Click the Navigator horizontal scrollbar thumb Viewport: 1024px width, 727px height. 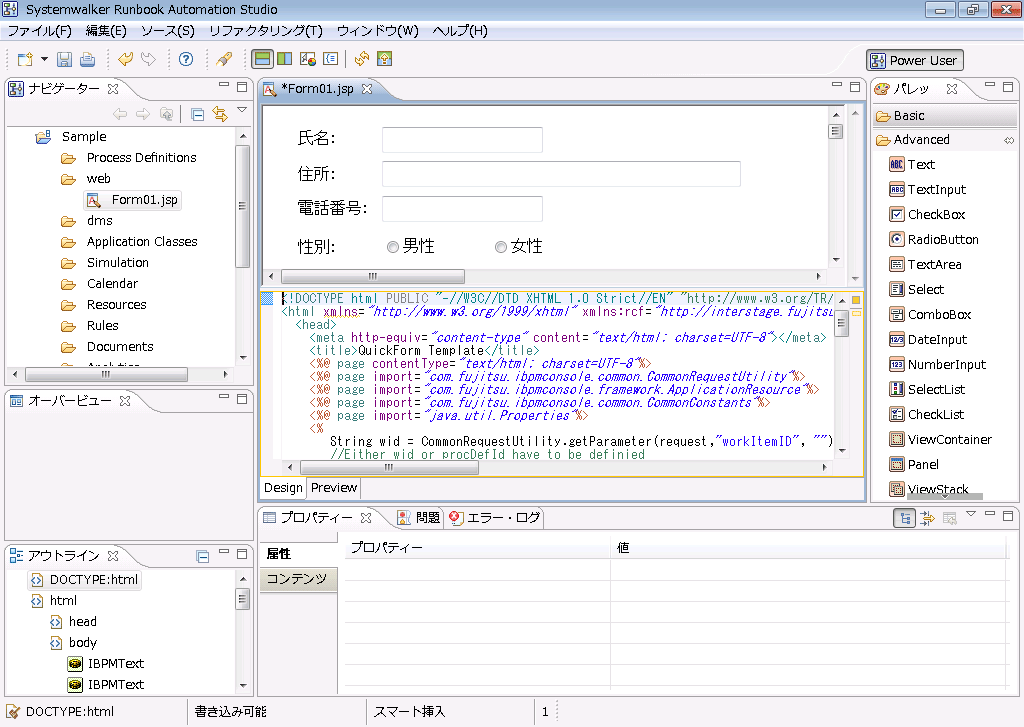pyautogui.click(x=106, y=374)
